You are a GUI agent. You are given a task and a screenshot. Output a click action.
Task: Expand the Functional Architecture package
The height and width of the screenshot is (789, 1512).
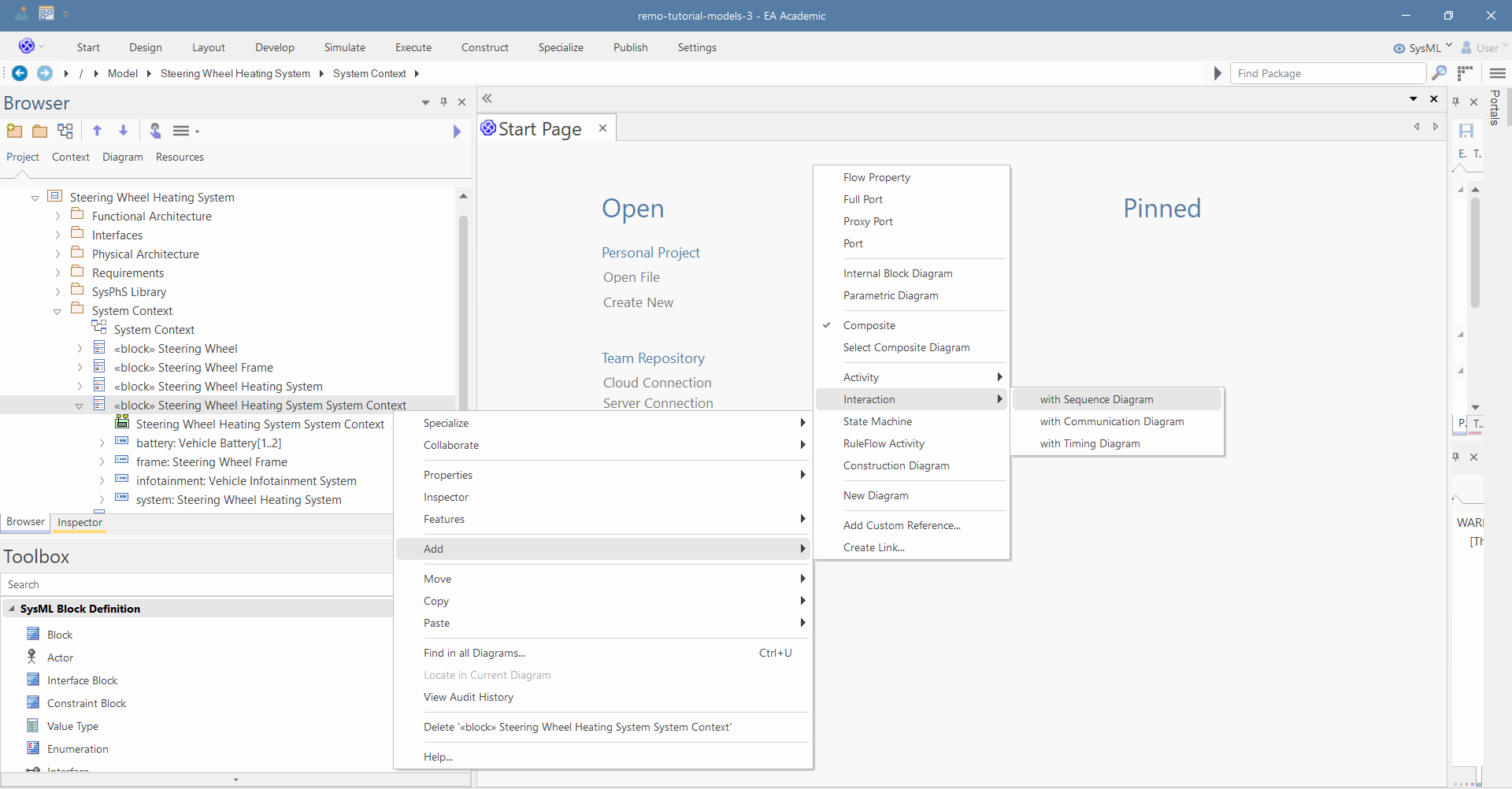pos(57,217)
